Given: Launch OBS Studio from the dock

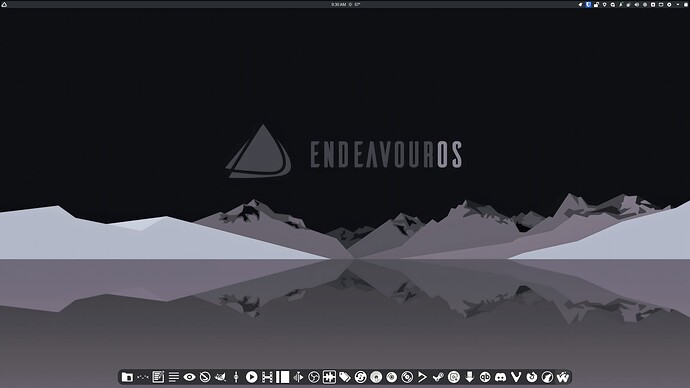Looking at the screenshot, I should coord(314,377).
